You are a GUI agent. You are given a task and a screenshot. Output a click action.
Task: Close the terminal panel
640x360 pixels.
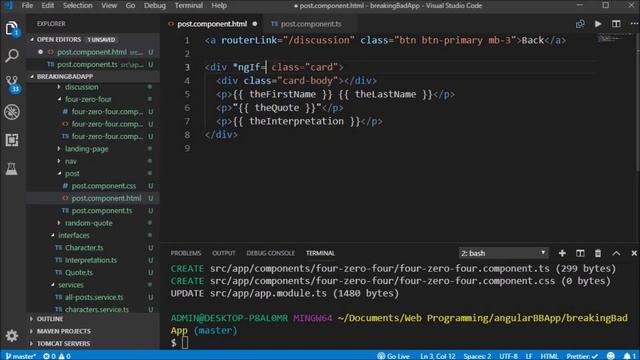tap(634, 253)
